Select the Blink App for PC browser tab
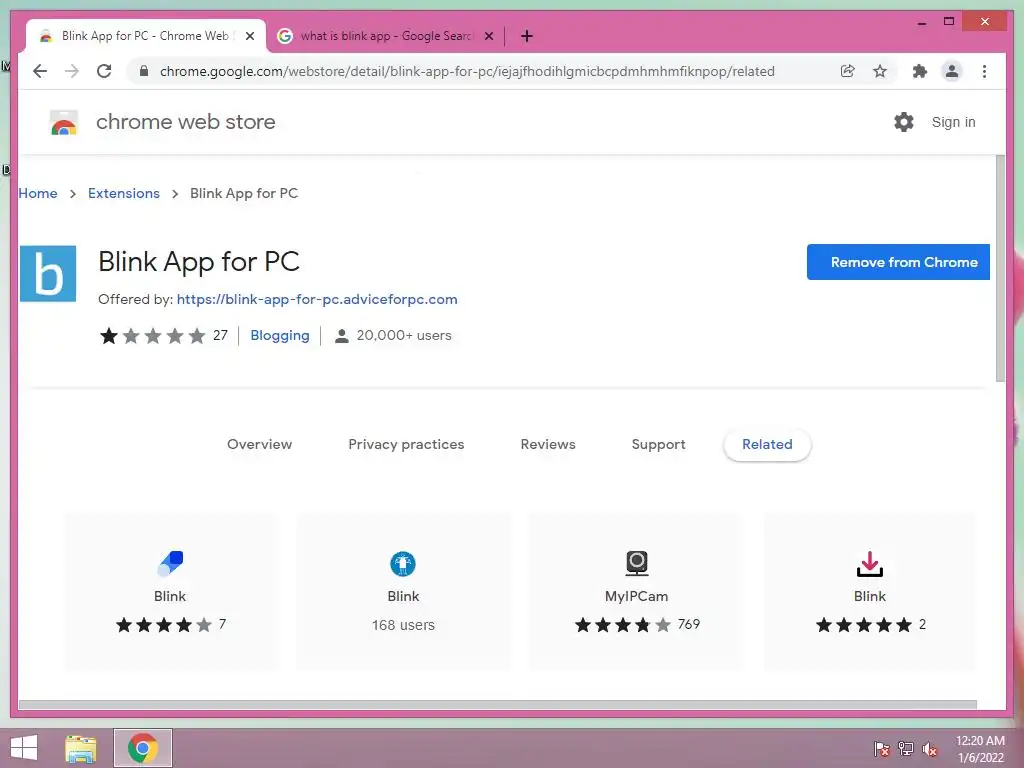 [x=145, y=36]
